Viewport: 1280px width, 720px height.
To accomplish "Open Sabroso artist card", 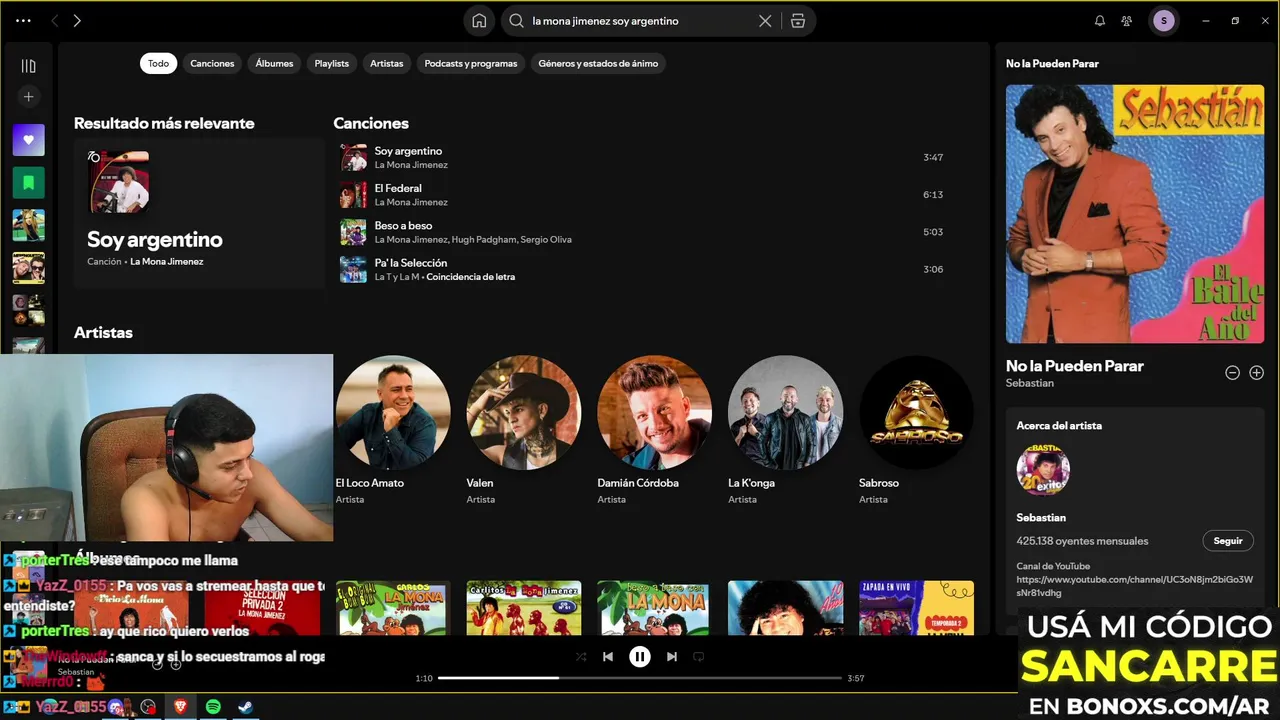I will coord(916,428).
